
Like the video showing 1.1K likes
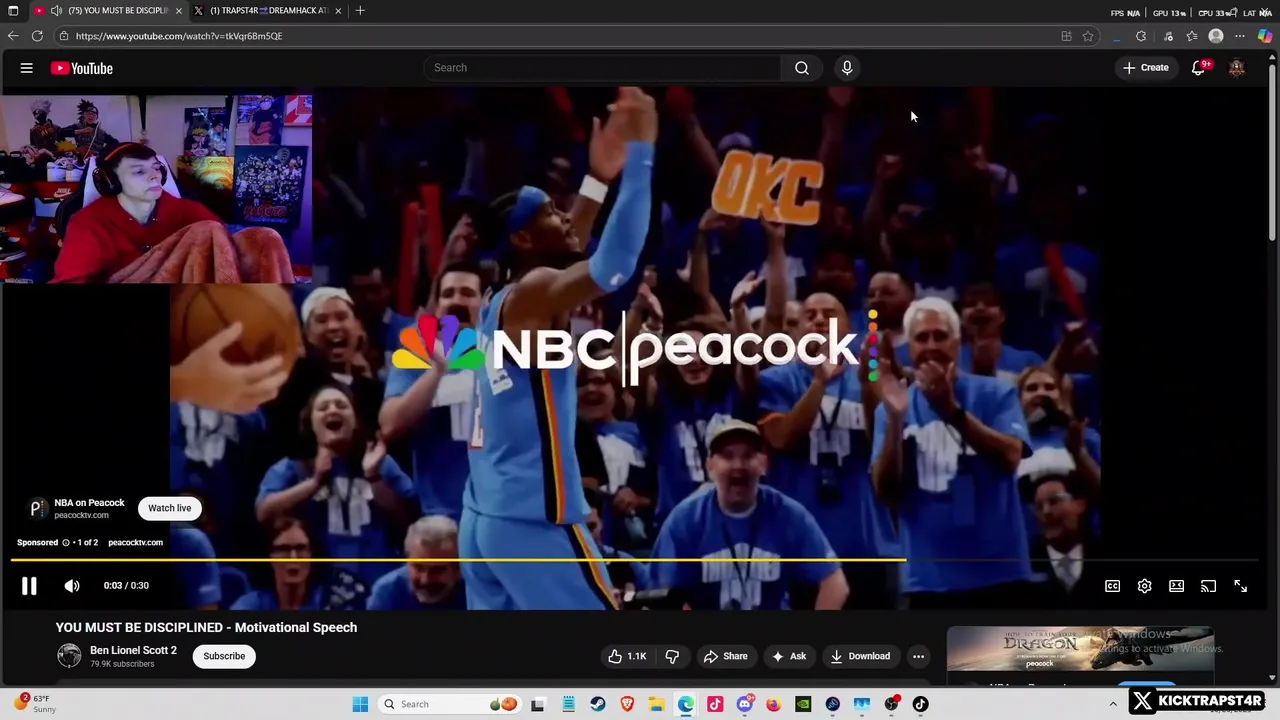pyautogui.click(x=628, y=656)
